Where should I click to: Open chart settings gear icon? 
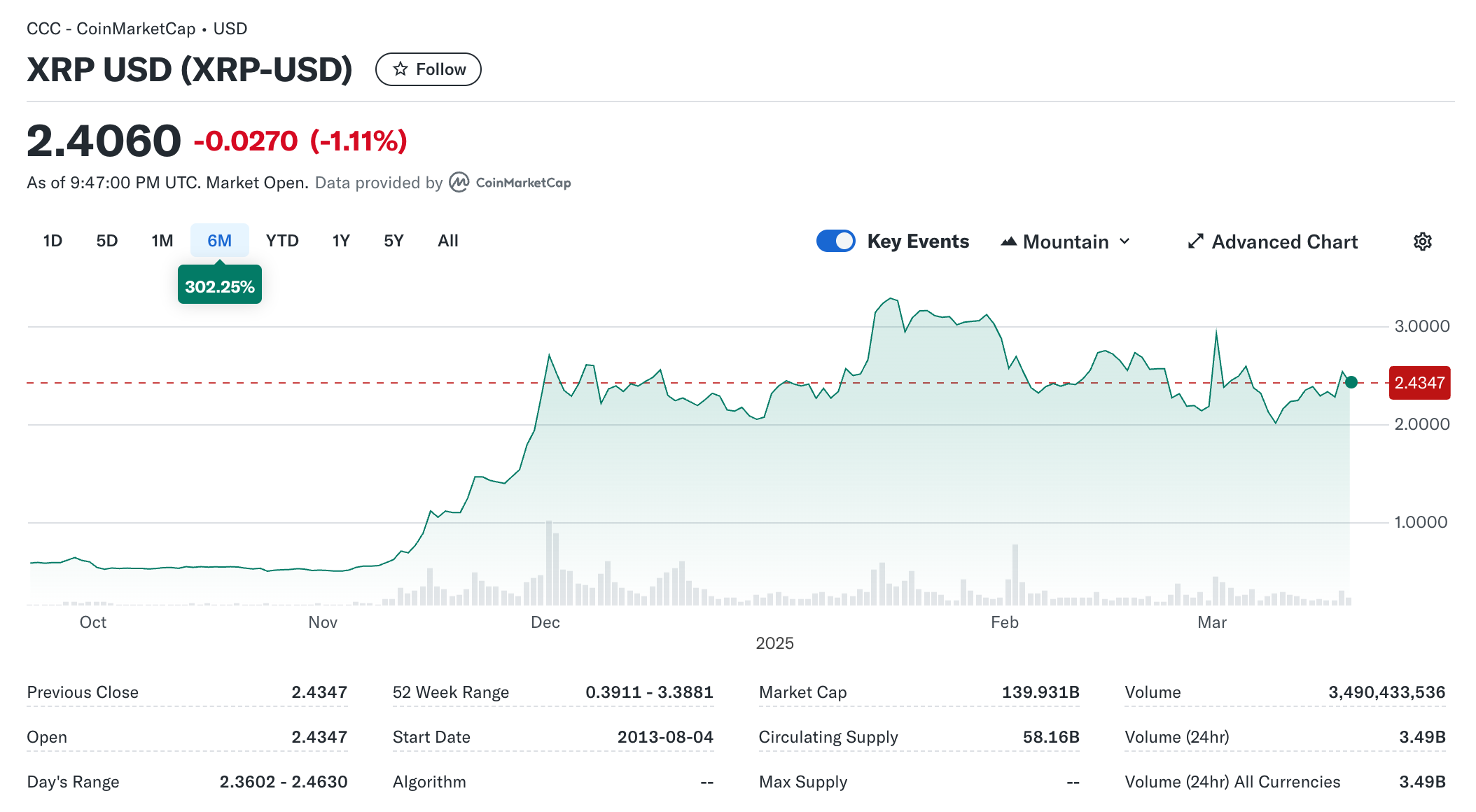point(1422,241)
